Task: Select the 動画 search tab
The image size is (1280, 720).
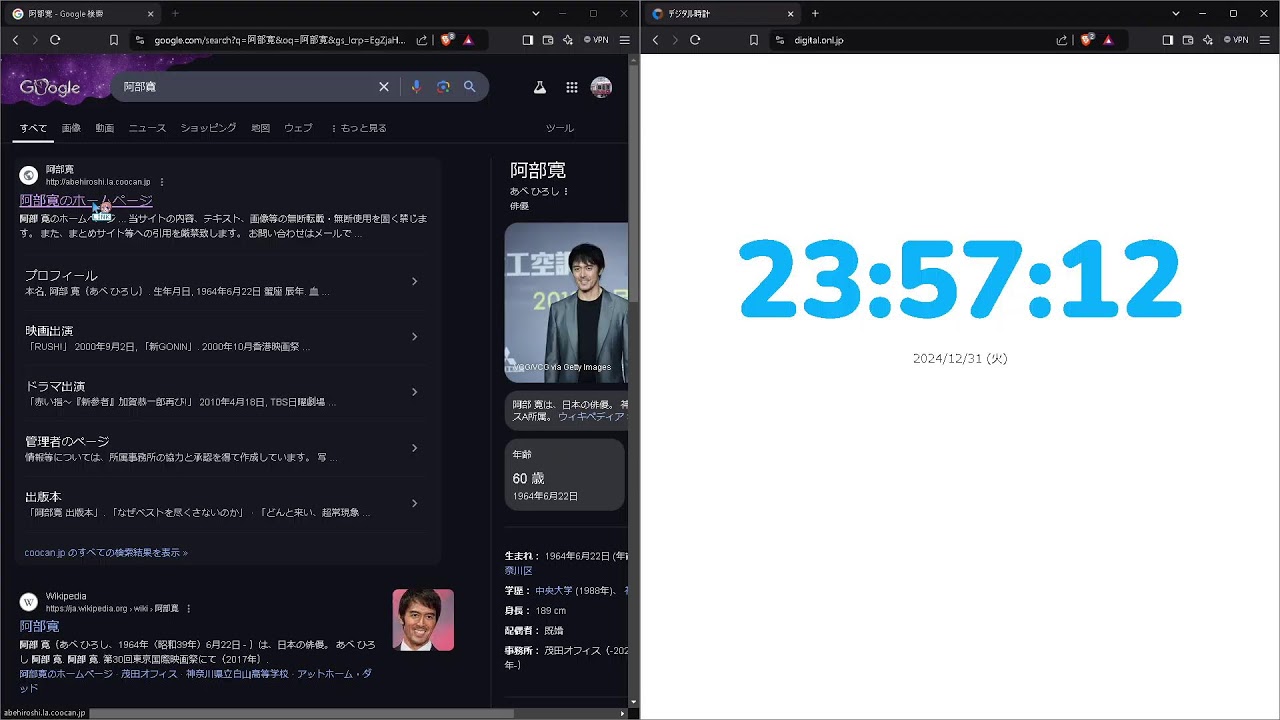Action: [x=105, y=128]
